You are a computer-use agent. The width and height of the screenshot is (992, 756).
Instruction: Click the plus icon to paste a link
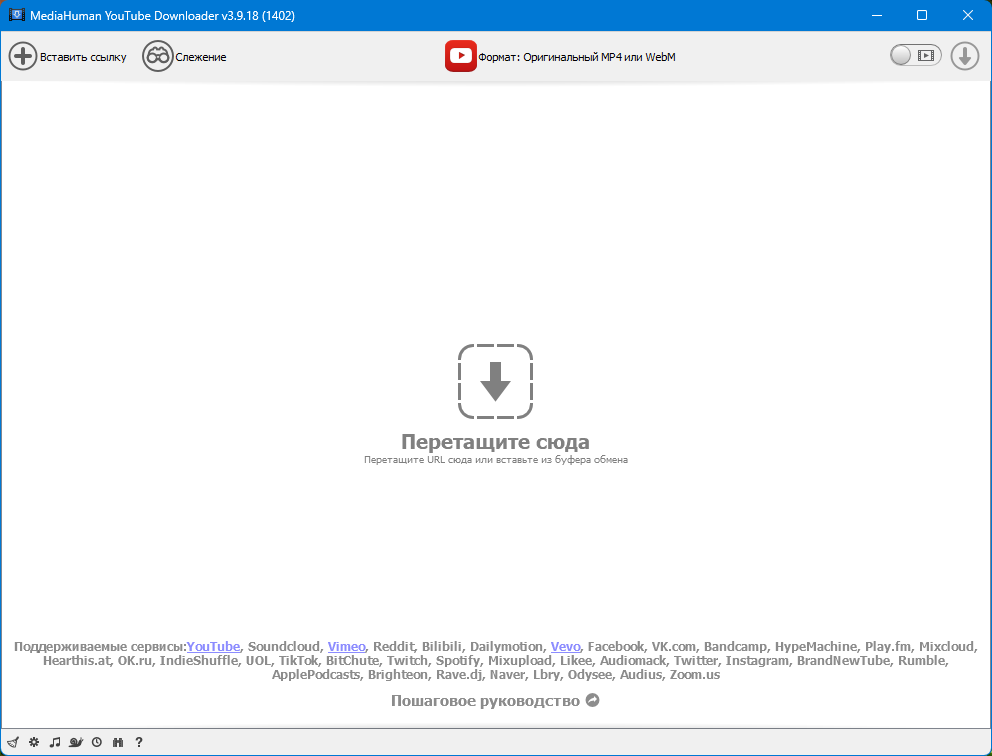coord(23,56)
